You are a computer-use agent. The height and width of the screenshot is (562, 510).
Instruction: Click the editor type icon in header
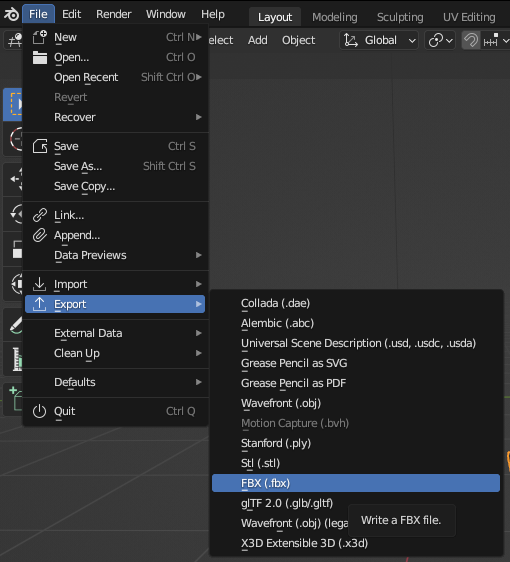click(13, 40)
